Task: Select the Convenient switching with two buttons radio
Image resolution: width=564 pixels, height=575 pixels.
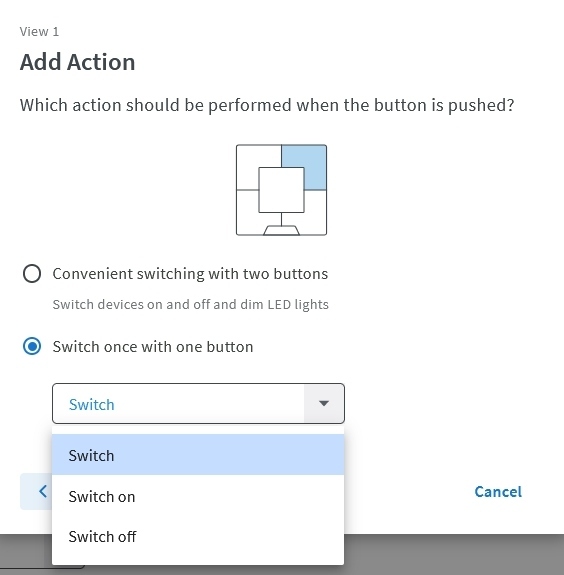Action: (32, 274)
